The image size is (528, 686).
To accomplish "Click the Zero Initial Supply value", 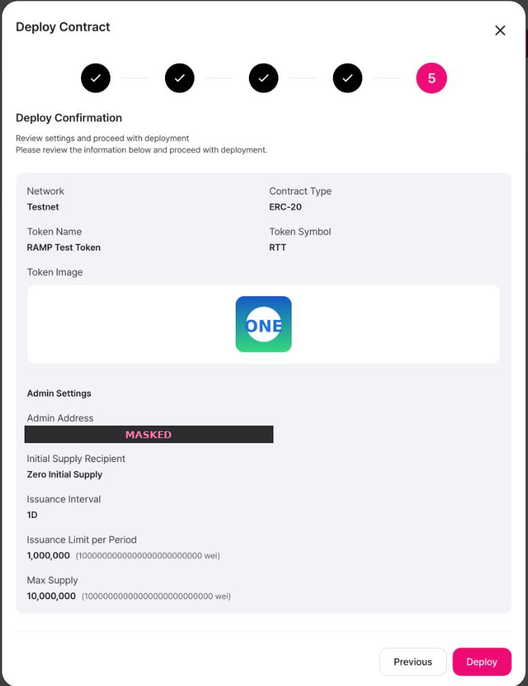I will (x=64, y=475).
